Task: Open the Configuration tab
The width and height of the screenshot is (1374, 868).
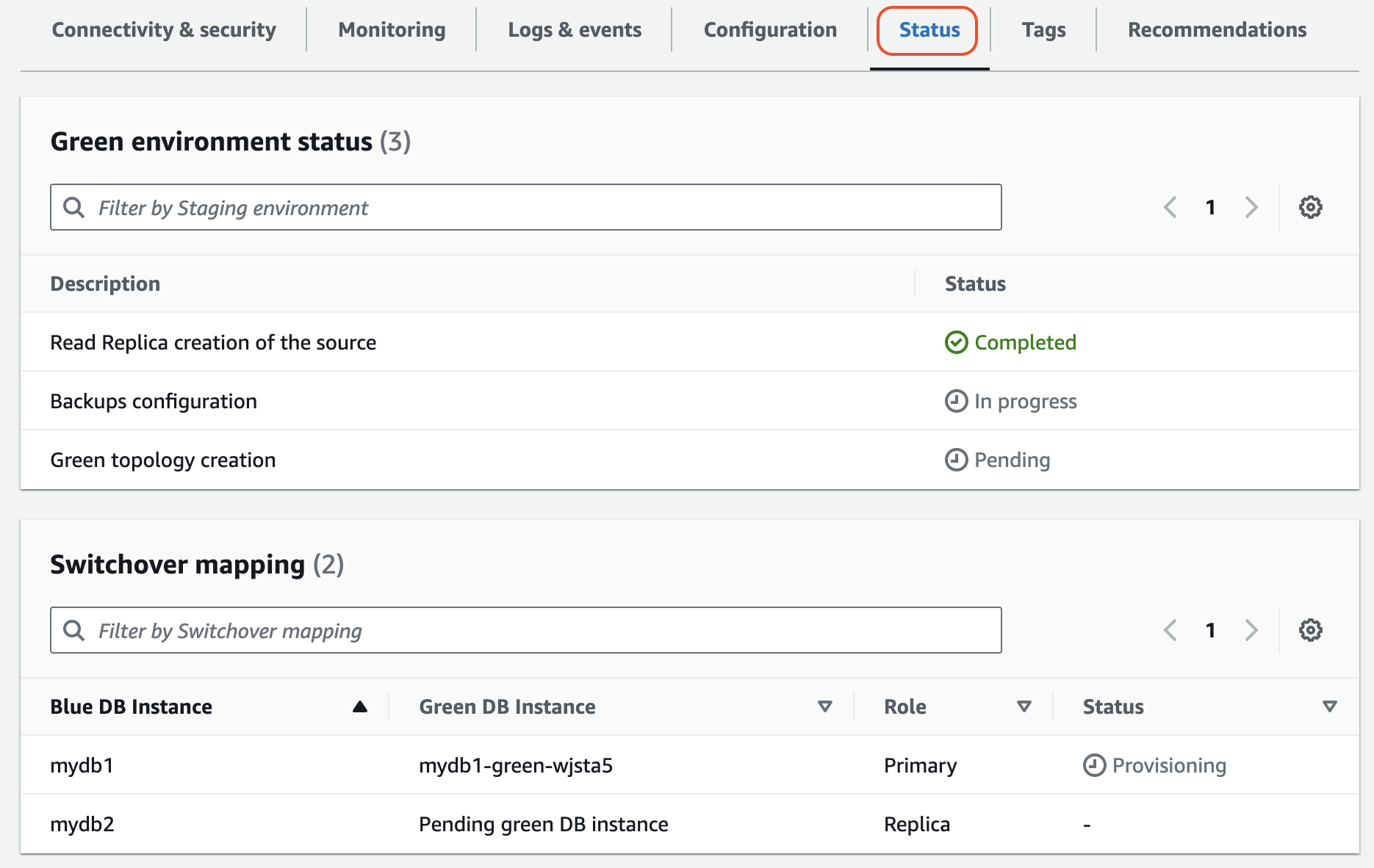Action: (x=770, y=30)
